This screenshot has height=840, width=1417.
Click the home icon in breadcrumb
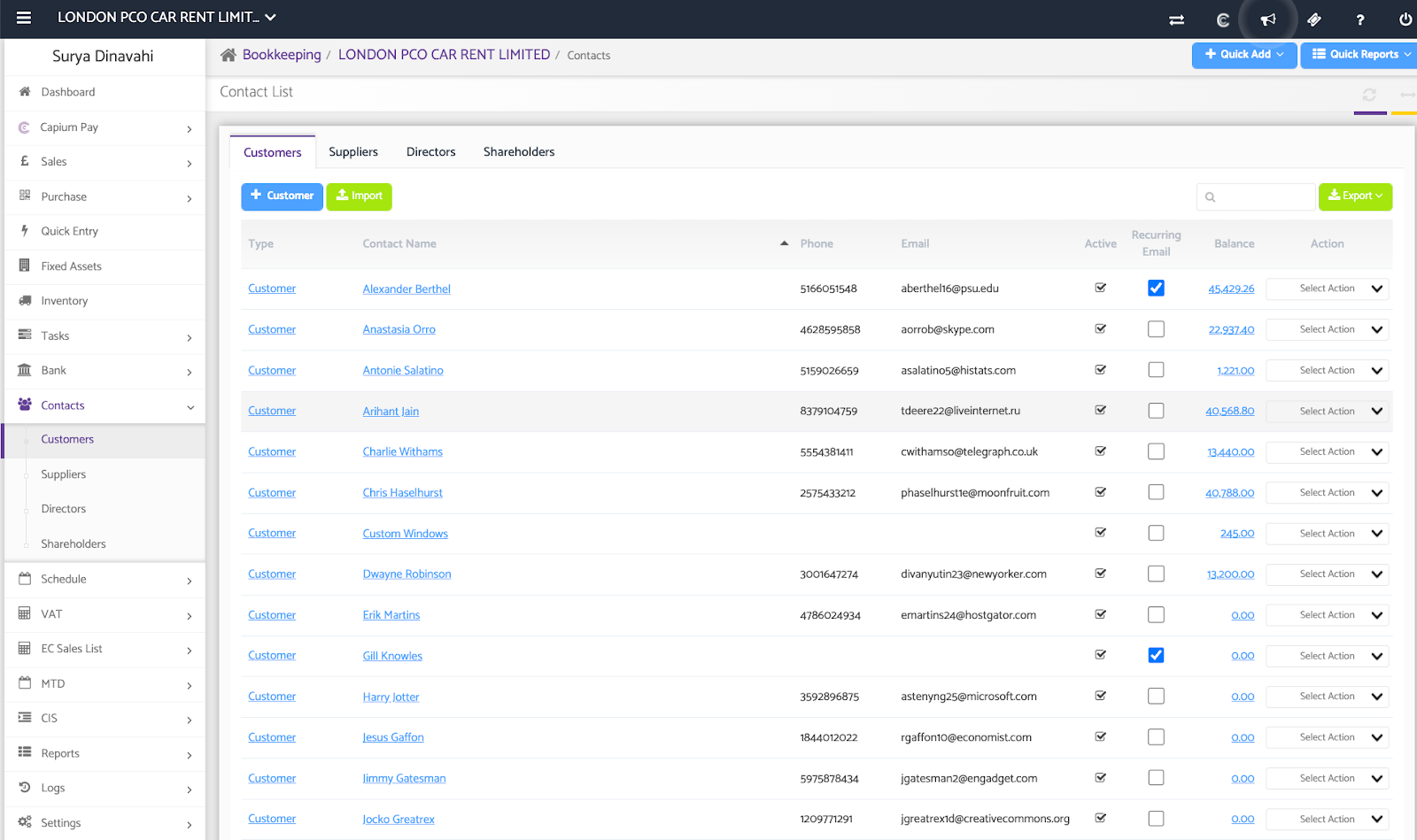[228, 55]
